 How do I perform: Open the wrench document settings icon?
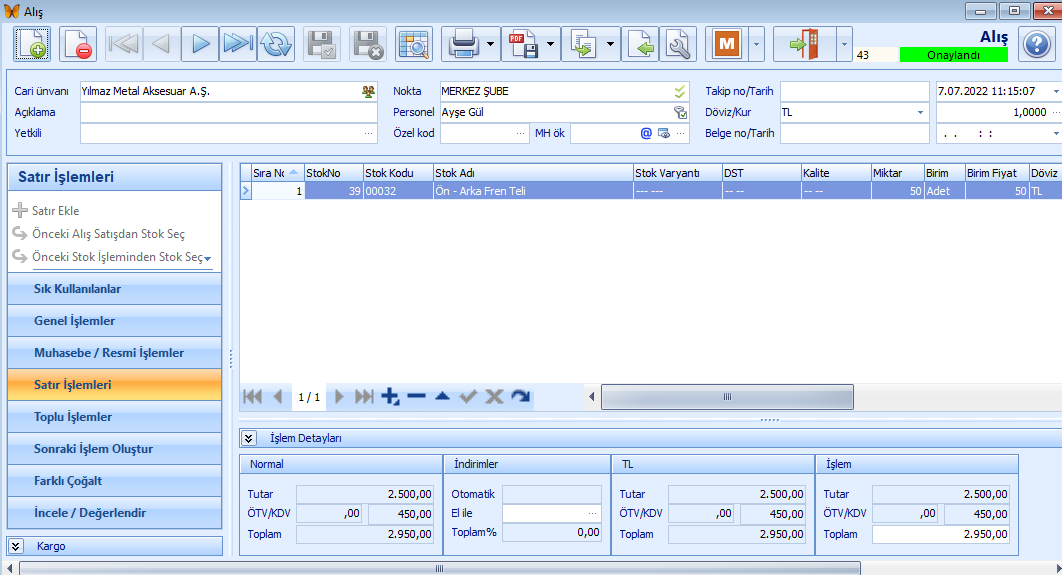(678, 45)
